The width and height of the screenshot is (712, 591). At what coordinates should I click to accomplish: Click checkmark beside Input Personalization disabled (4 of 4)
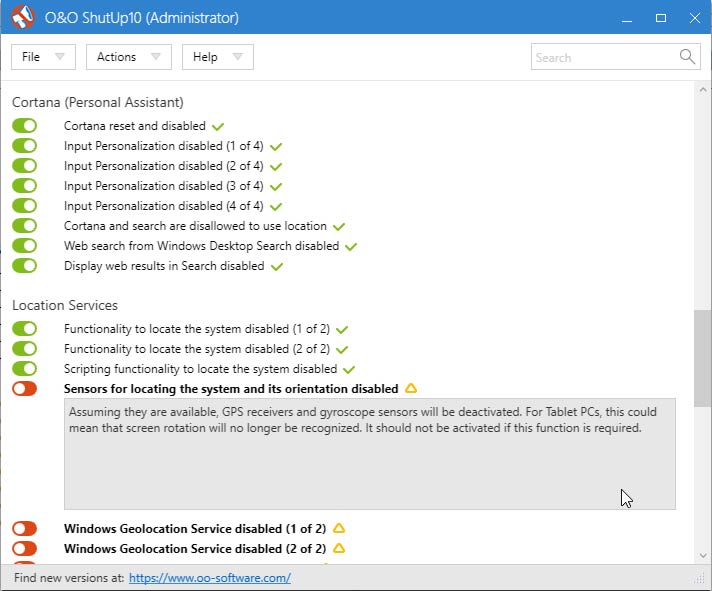(276, 206)
